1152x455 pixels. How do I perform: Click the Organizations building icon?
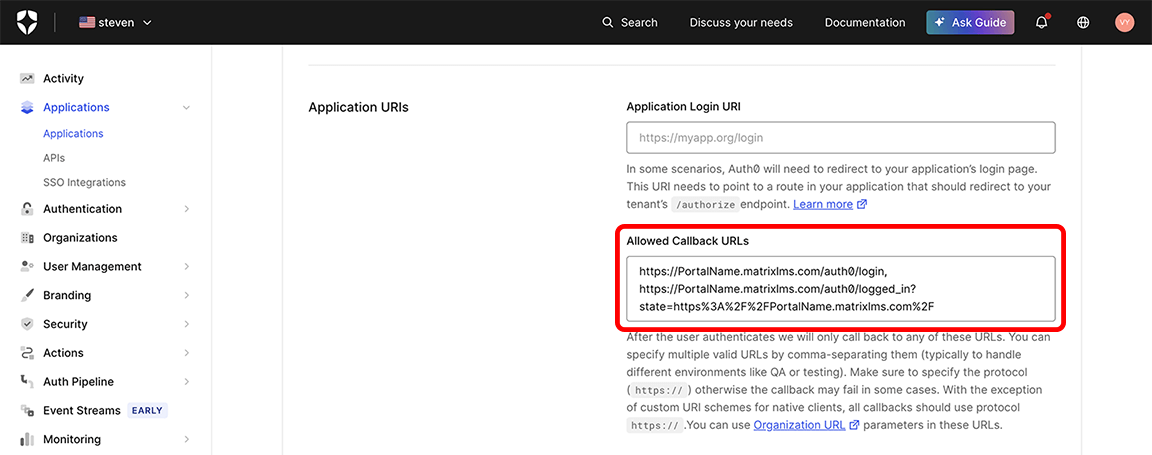(x=27, y=237)
